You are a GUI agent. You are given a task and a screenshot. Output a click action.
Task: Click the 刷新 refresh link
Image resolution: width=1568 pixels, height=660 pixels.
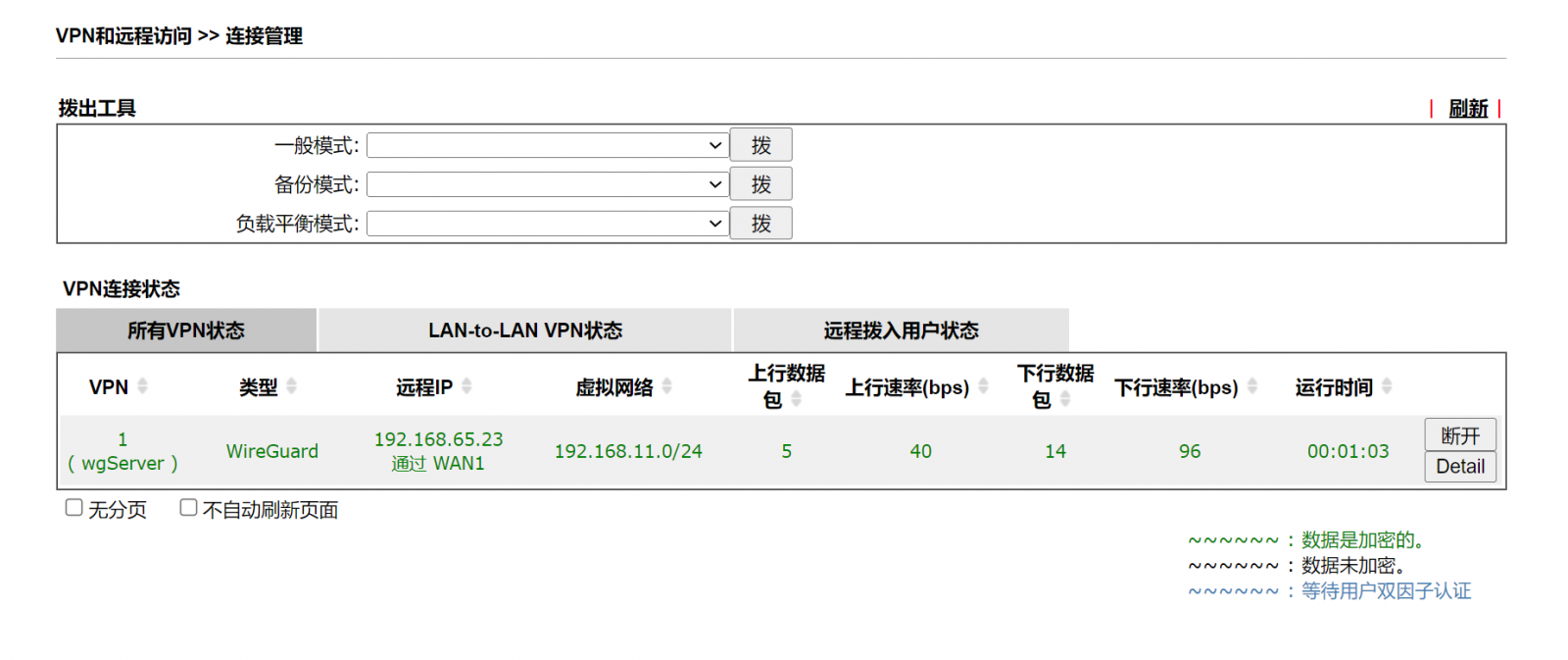click(1468, 109)
